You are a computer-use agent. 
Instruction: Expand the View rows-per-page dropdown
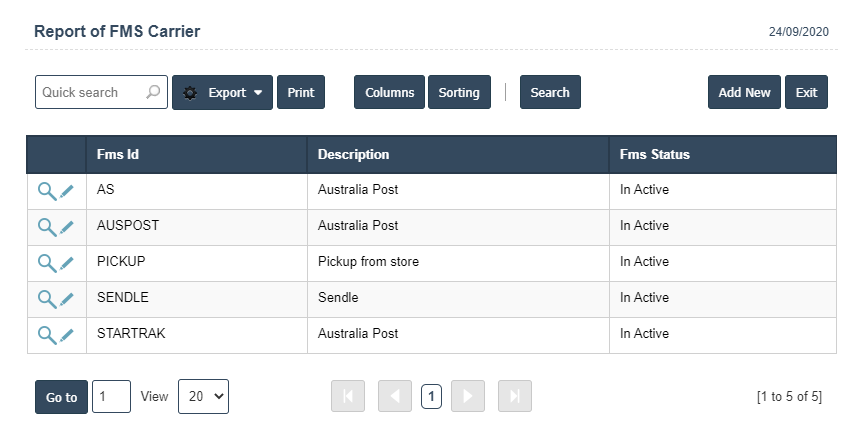tap(203, 396)
